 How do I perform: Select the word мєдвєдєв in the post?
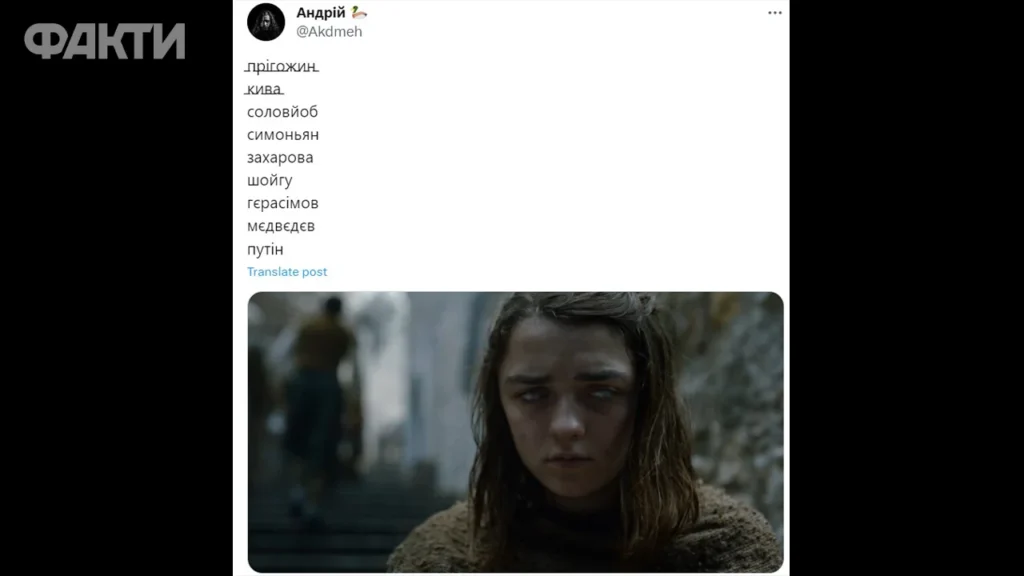pyautogui.click(x=281, y=226)
